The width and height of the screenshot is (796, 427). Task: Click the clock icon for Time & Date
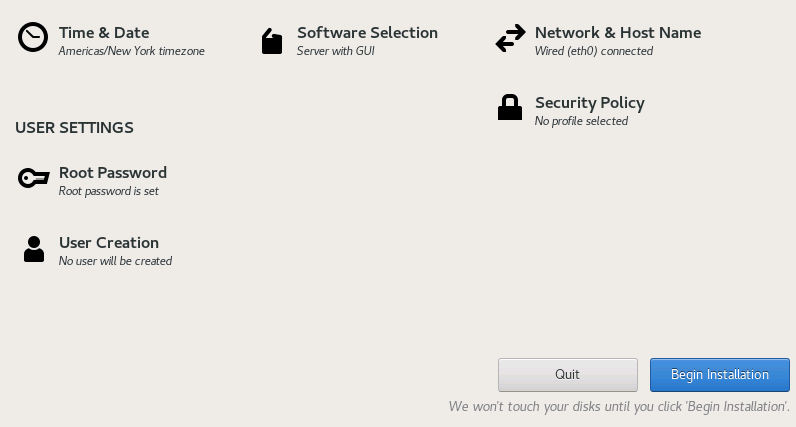tap(33, 38)
